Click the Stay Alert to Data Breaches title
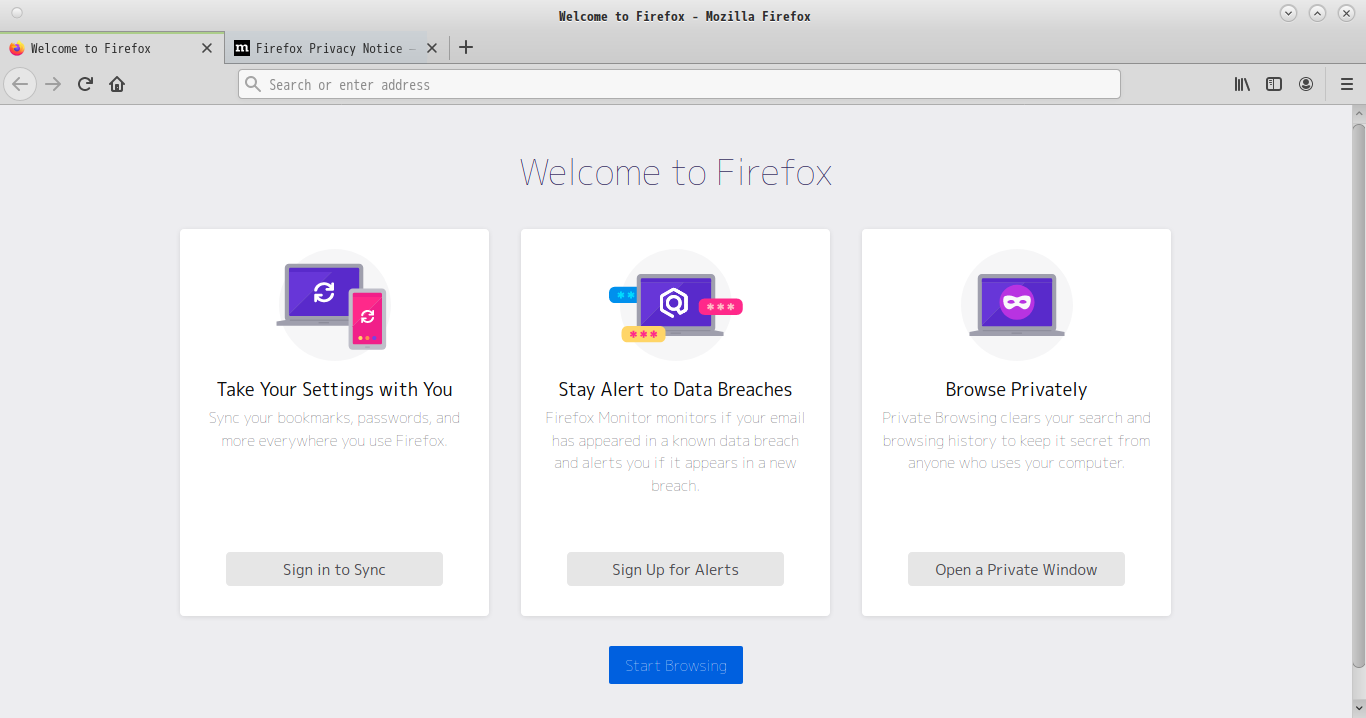 coord(675,390)
